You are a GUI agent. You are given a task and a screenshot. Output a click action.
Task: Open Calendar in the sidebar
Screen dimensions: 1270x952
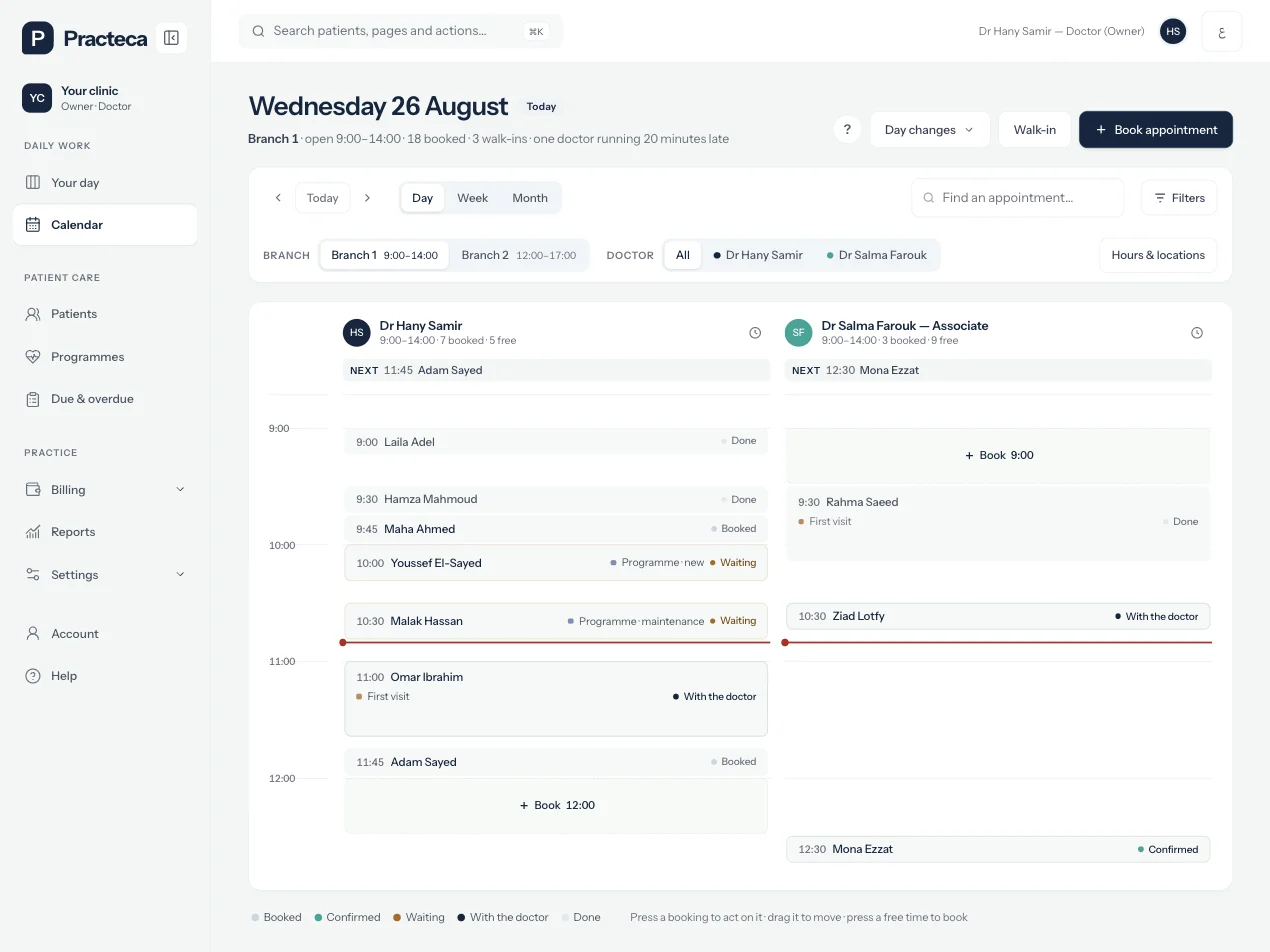(x=105, y=225)
